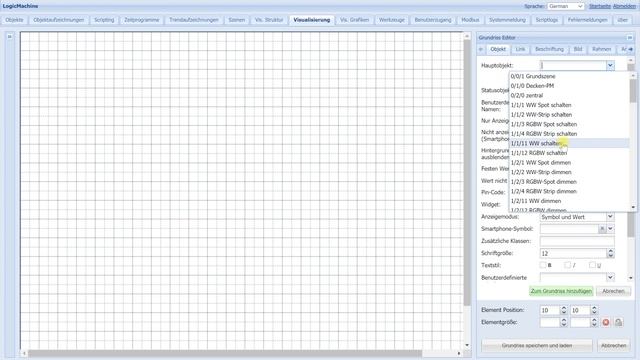The image size is (640, 360).
Task: Switch editor to the Beschriftung tab
Action: [549, 49]
